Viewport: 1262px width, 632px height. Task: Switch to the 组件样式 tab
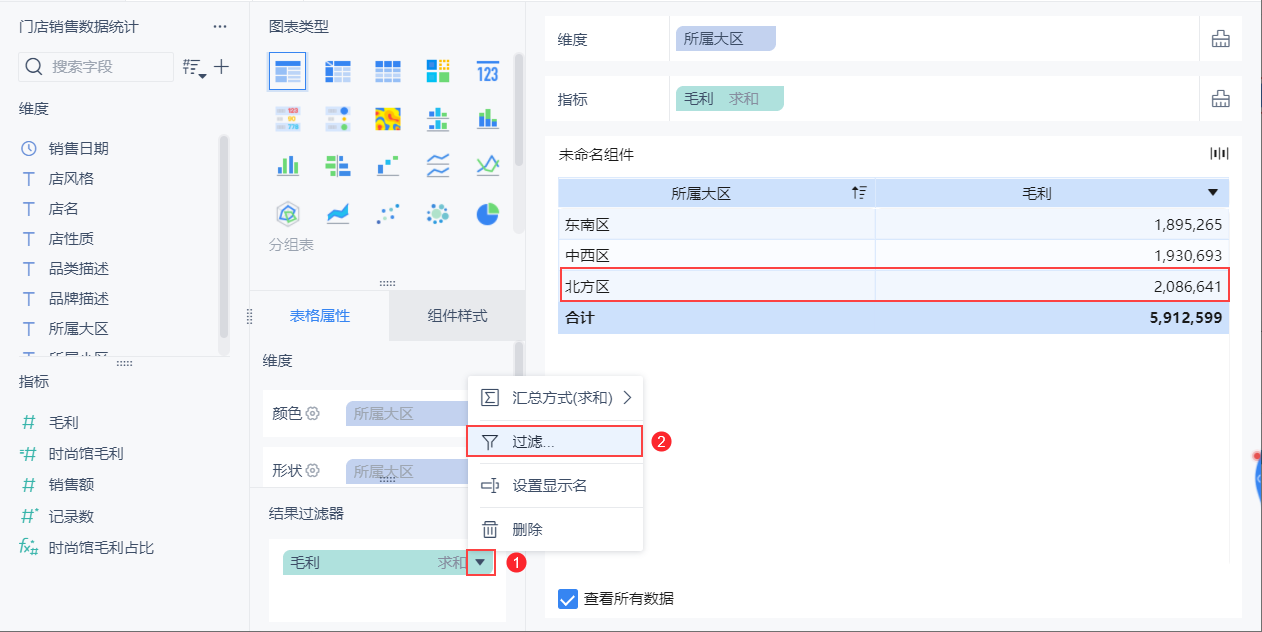pyautogui.click(x=457, y=315)
